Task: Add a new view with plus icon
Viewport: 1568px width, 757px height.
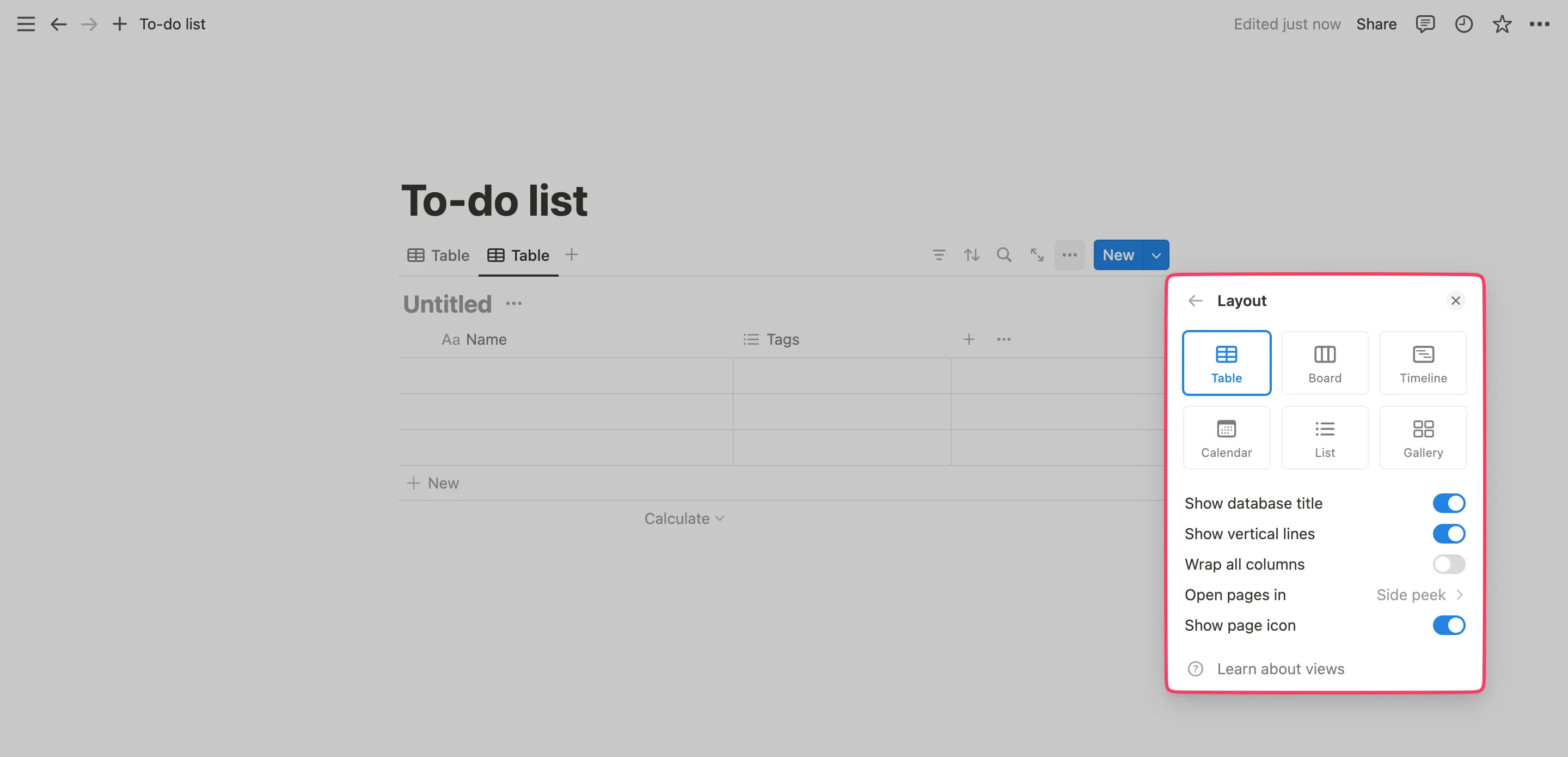Action: [571, 254]
